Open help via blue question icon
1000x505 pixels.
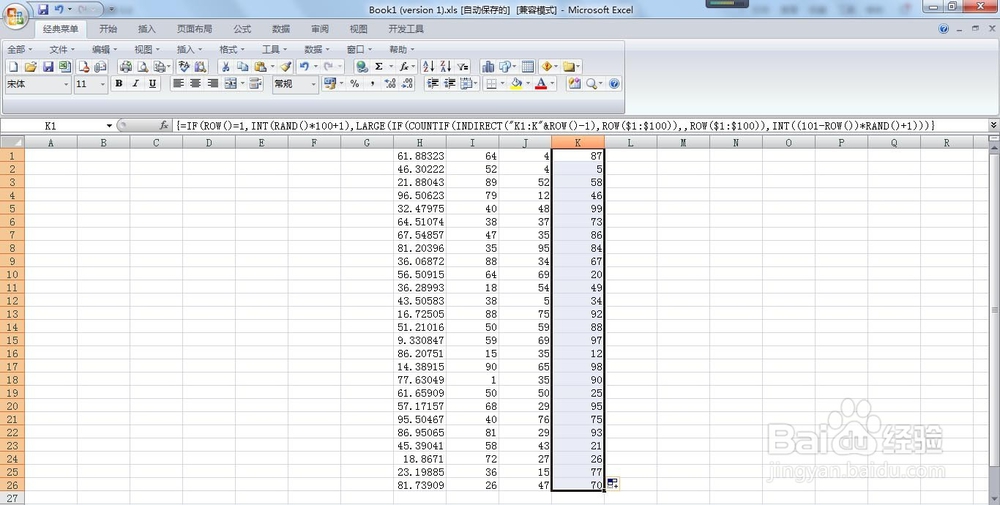click(x=614, y=84)
